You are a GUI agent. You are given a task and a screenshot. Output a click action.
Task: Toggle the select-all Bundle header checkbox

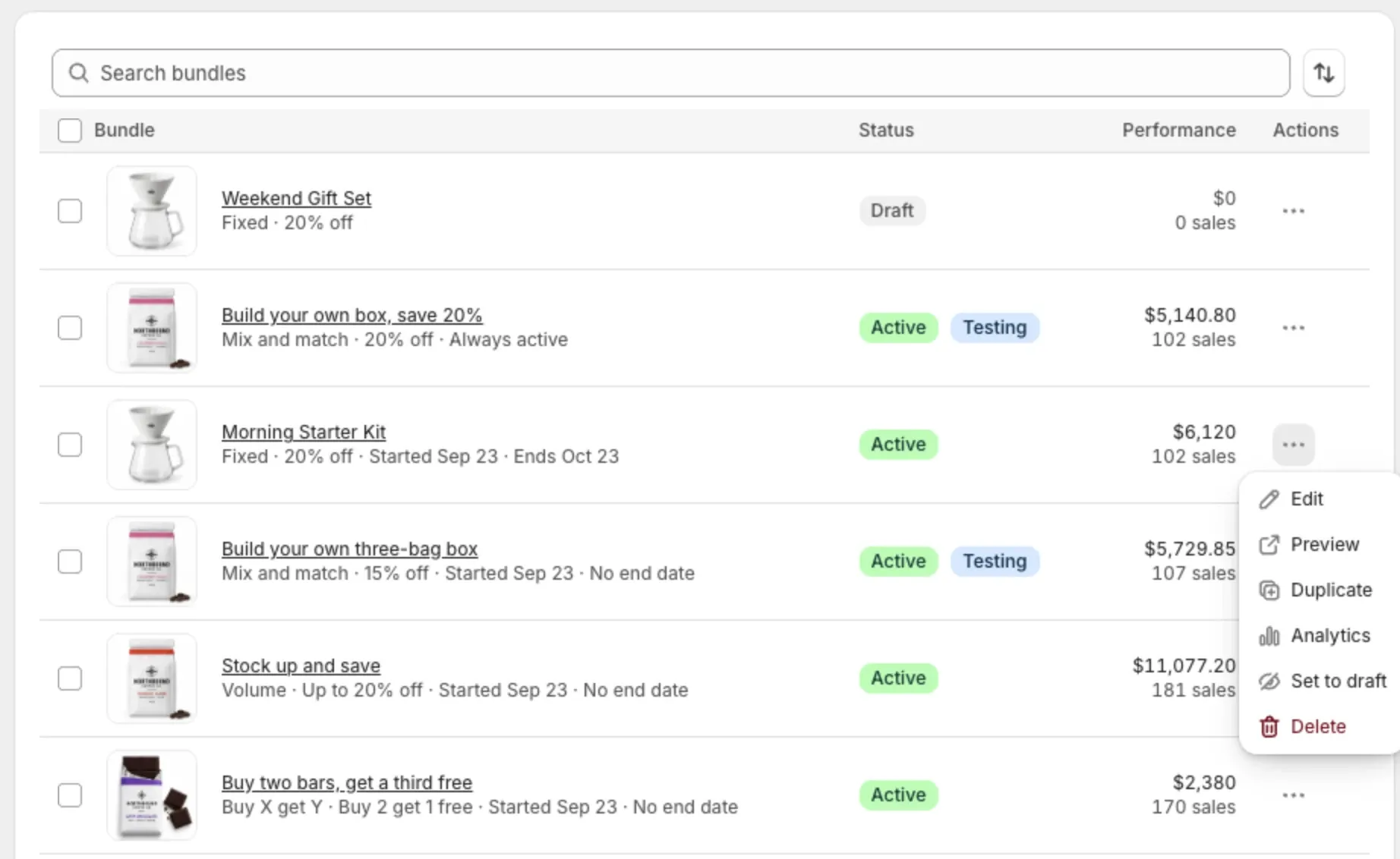[x=70, y=131]
